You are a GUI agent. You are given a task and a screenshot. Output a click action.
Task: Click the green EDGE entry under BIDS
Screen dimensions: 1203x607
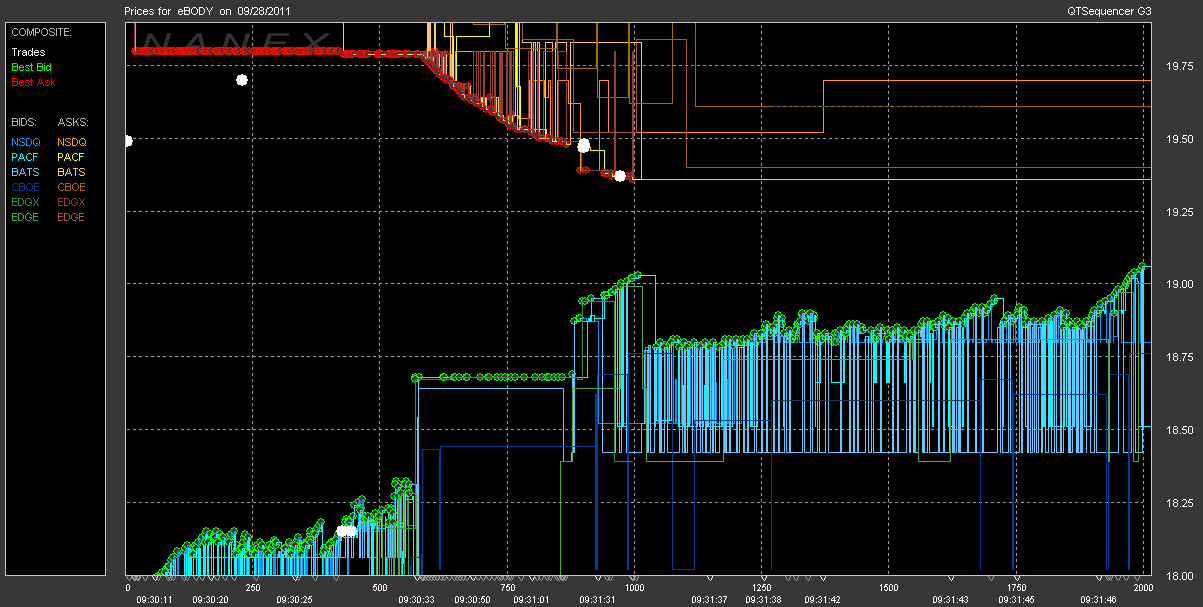coord(26,217)
